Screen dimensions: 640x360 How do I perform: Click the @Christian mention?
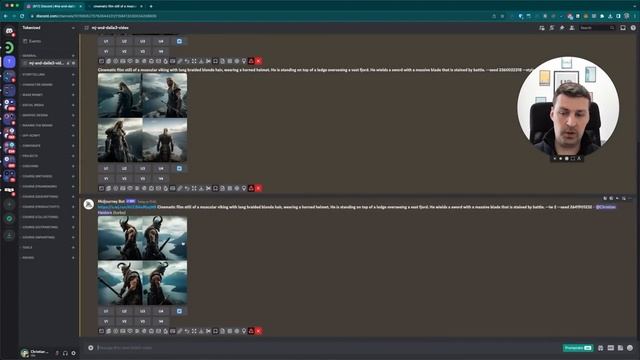pyautogui.click(x=606, y=207)
